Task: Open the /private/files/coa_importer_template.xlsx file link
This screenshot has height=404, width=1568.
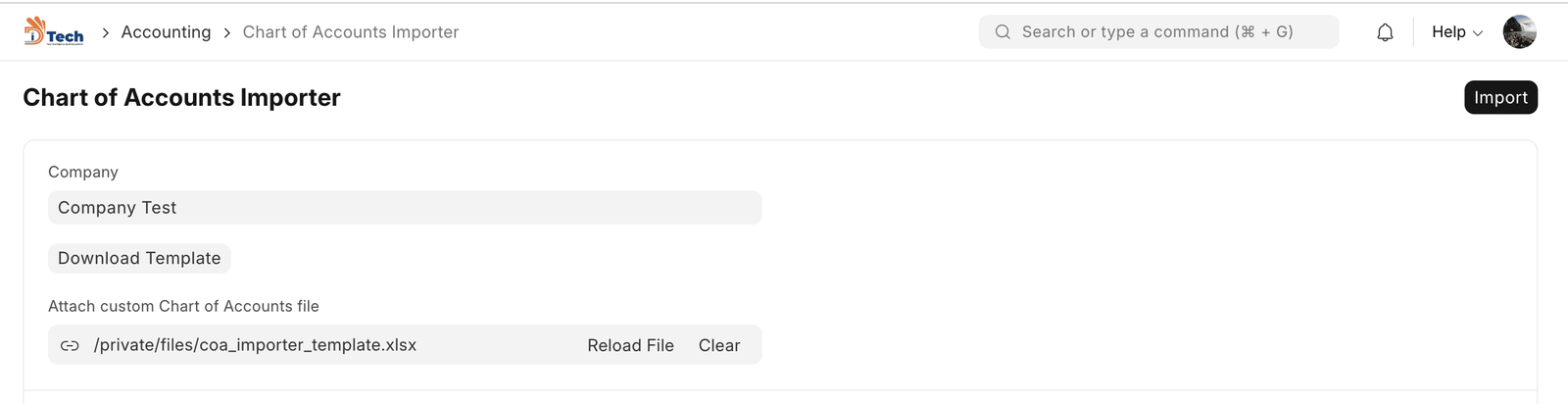Action: [x=255, y=345]
